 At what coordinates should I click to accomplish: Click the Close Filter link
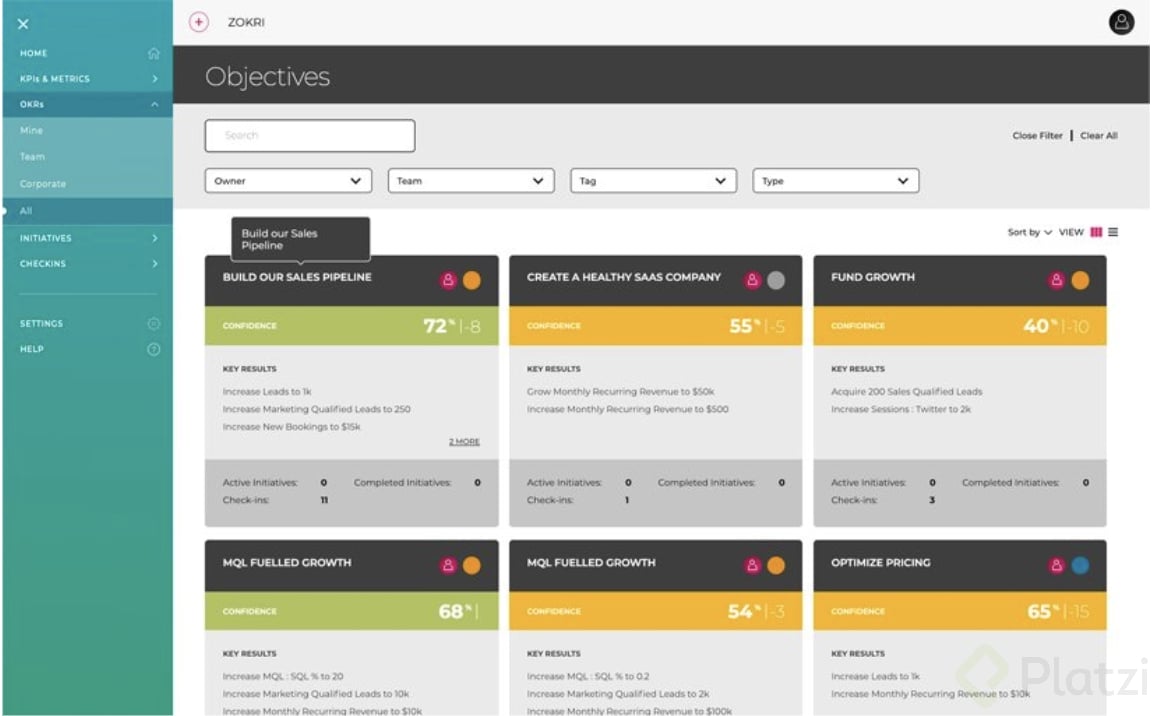click(1037, 135)
